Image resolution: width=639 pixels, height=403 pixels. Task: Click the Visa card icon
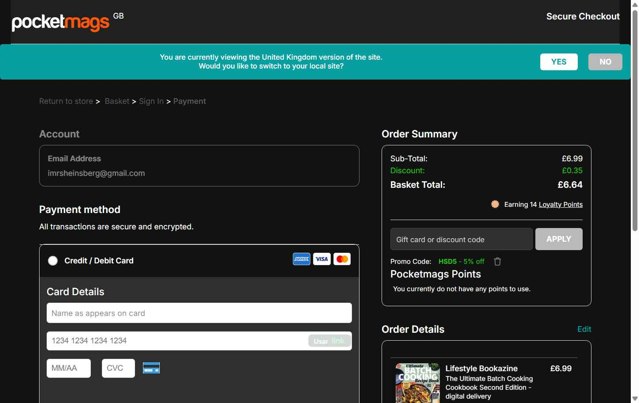pyautogui.click(x=322, y=259)
